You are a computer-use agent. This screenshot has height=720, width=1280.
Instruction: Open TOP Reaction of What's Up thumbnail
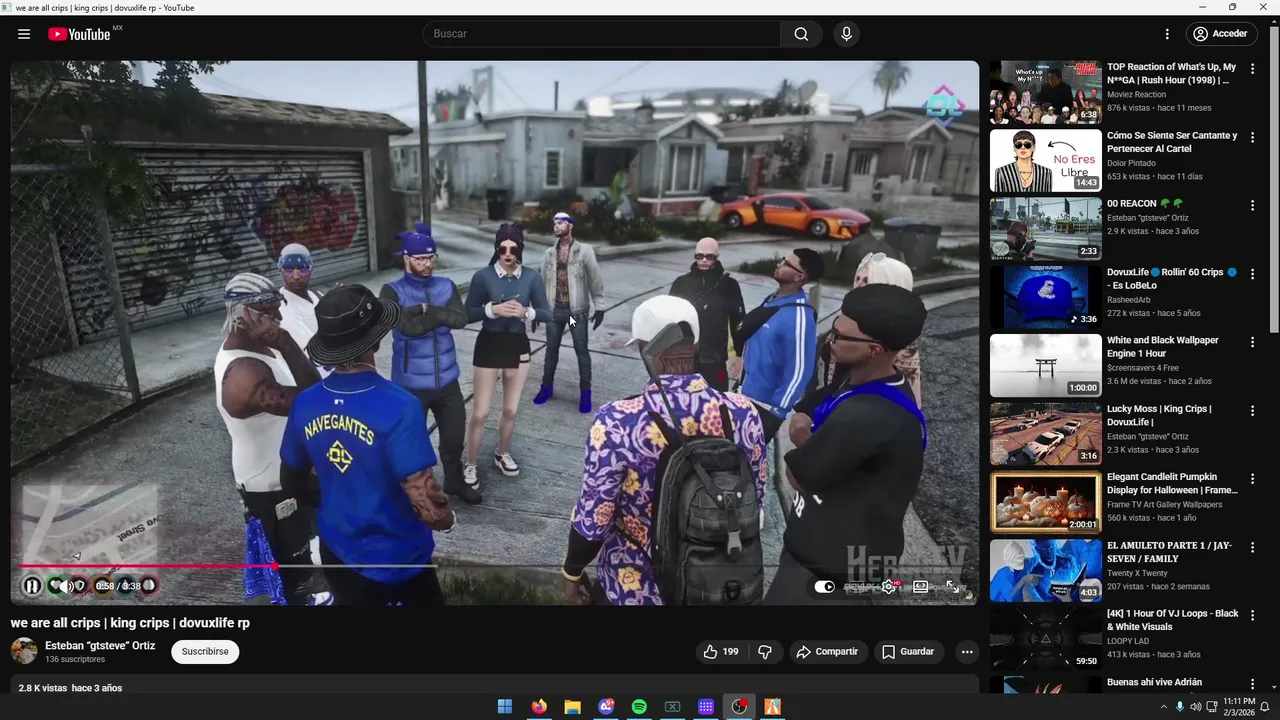coord(1045,92)
